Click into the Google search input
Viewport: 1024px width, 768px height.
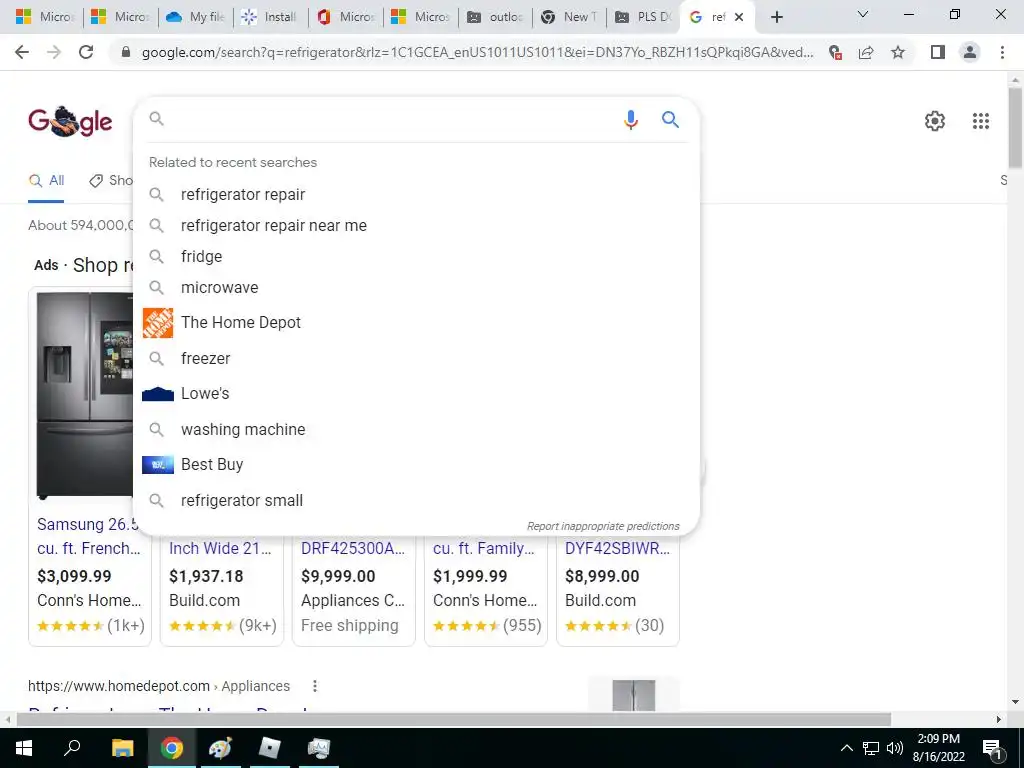click(392, 119)
